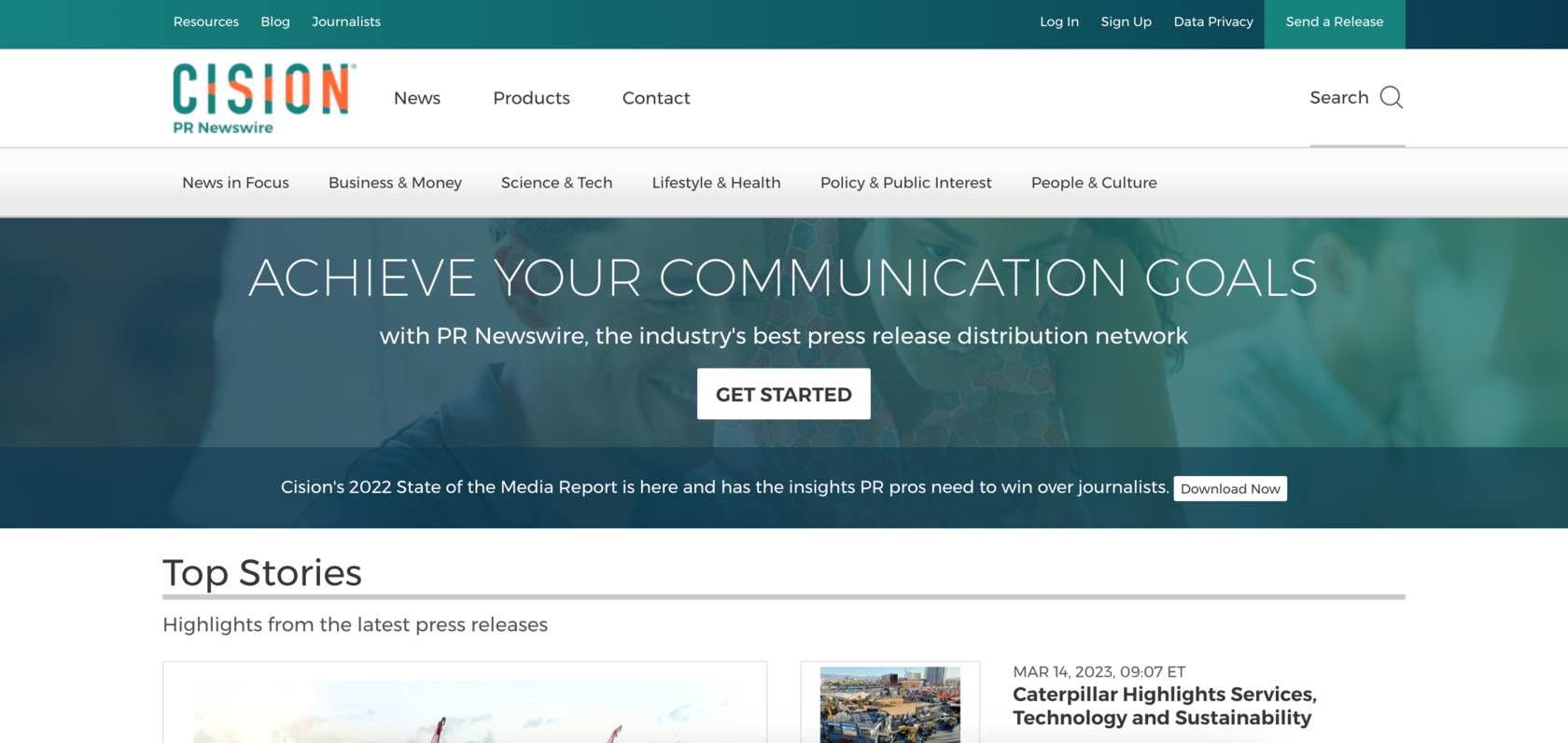Image resolution: width=1568 pixels, height=743 pixels.
Task: Select Science & Tech category
Action: 556,183
